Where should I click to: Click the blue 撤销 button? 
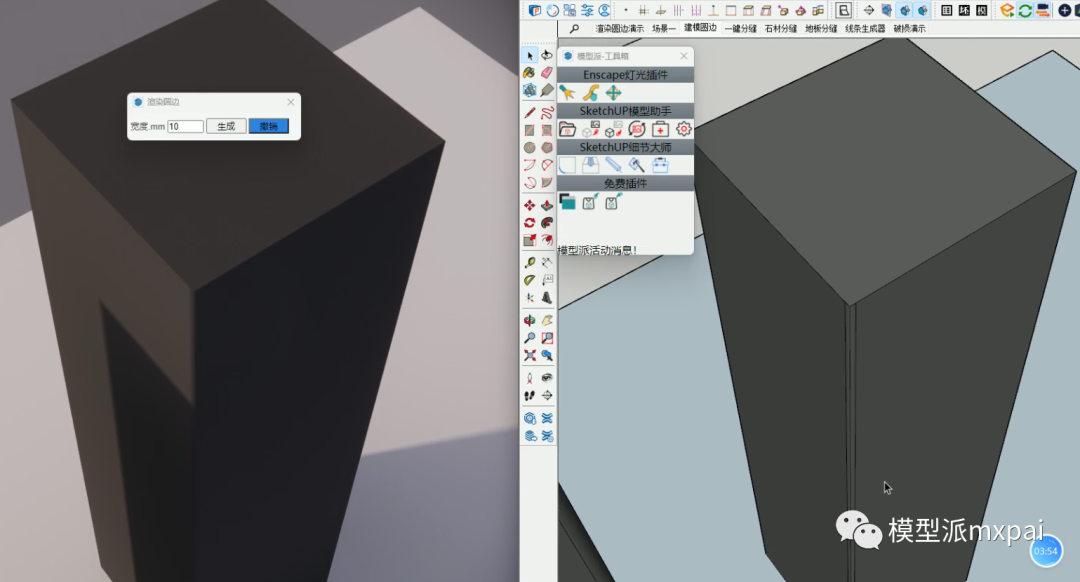pyautogui.click(x=269, y=126)
